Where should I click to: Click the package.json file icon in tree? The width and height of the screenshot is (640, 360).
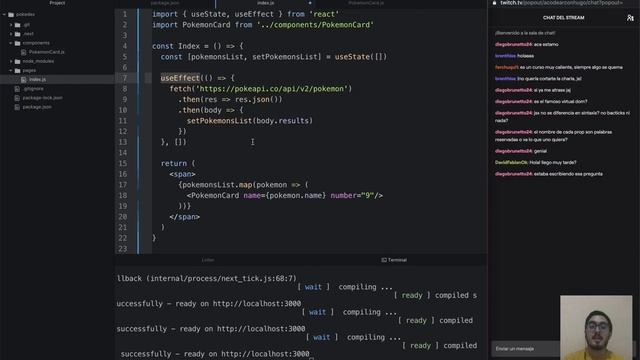tap(17, 107)
